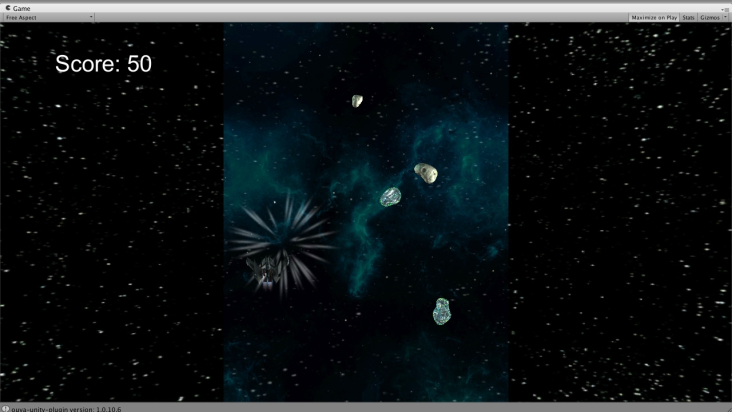The height and width of the screenshot is (412, 732).
Task: Open the Gizmos dropdown arrow
Action: coord(725,18)
